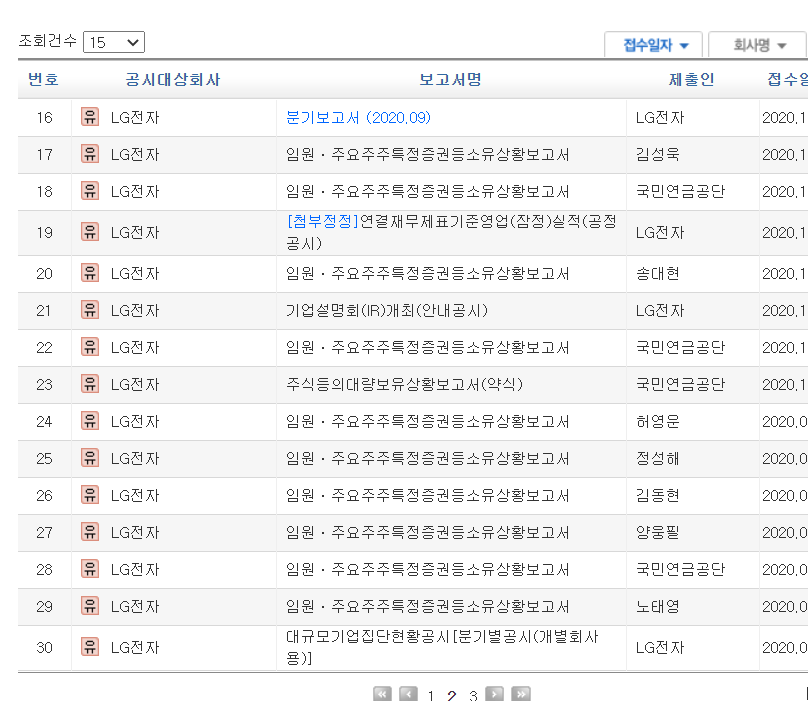Viewport: 808px width, 701px height.
Task: Click the 유 market icon in row 23
Action: click(90, 385)
